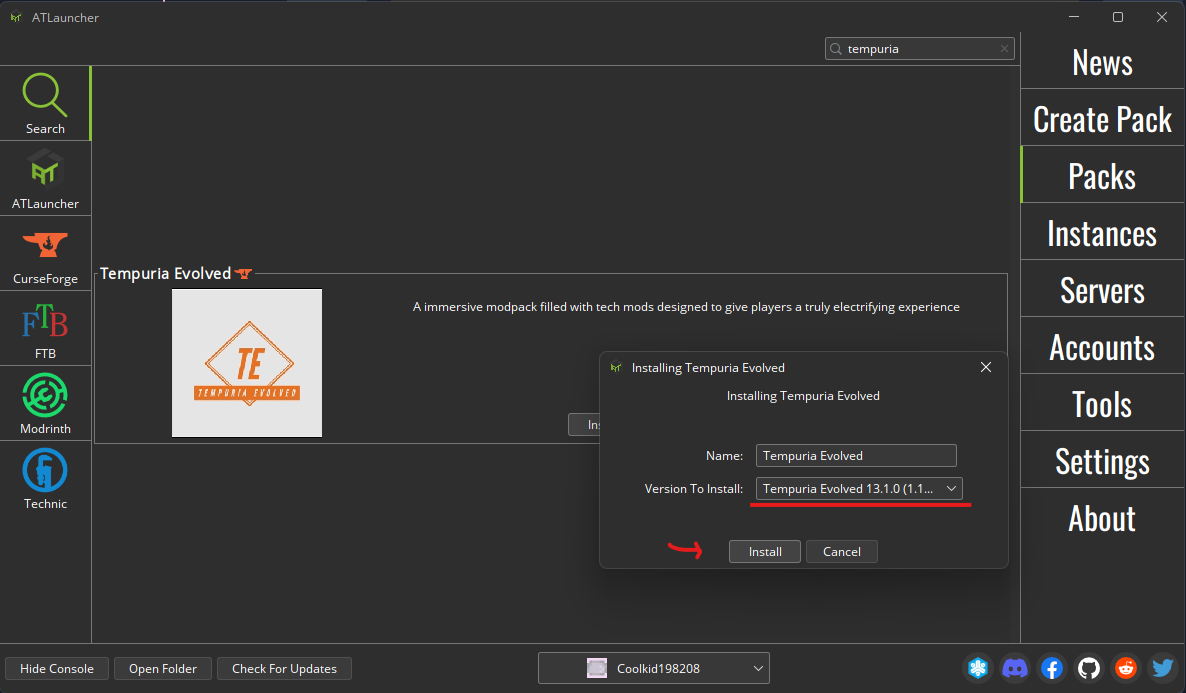The height and width of the screenshot is (693, 1186).
Task: Click the Open Folder button
Action: click(x=163, y=669)
